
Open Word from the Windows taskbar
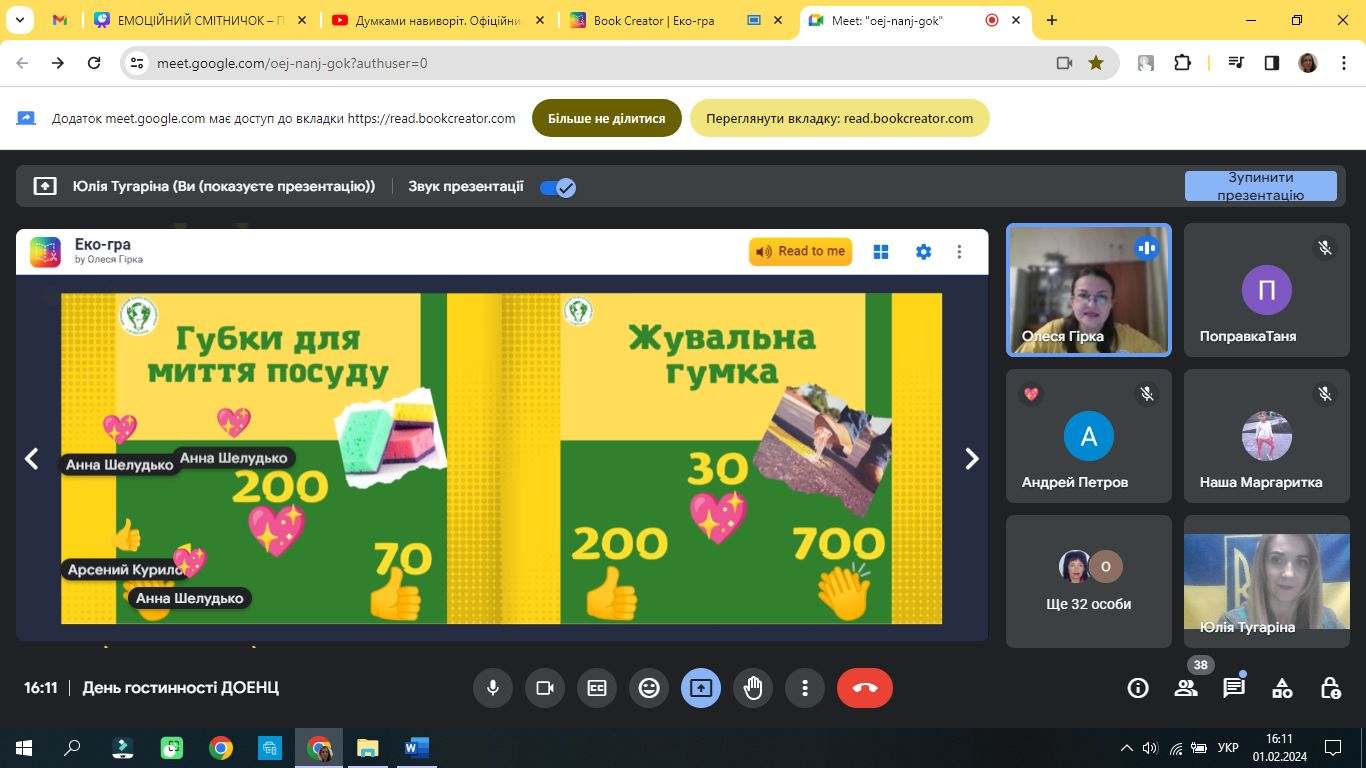(416, 748)
